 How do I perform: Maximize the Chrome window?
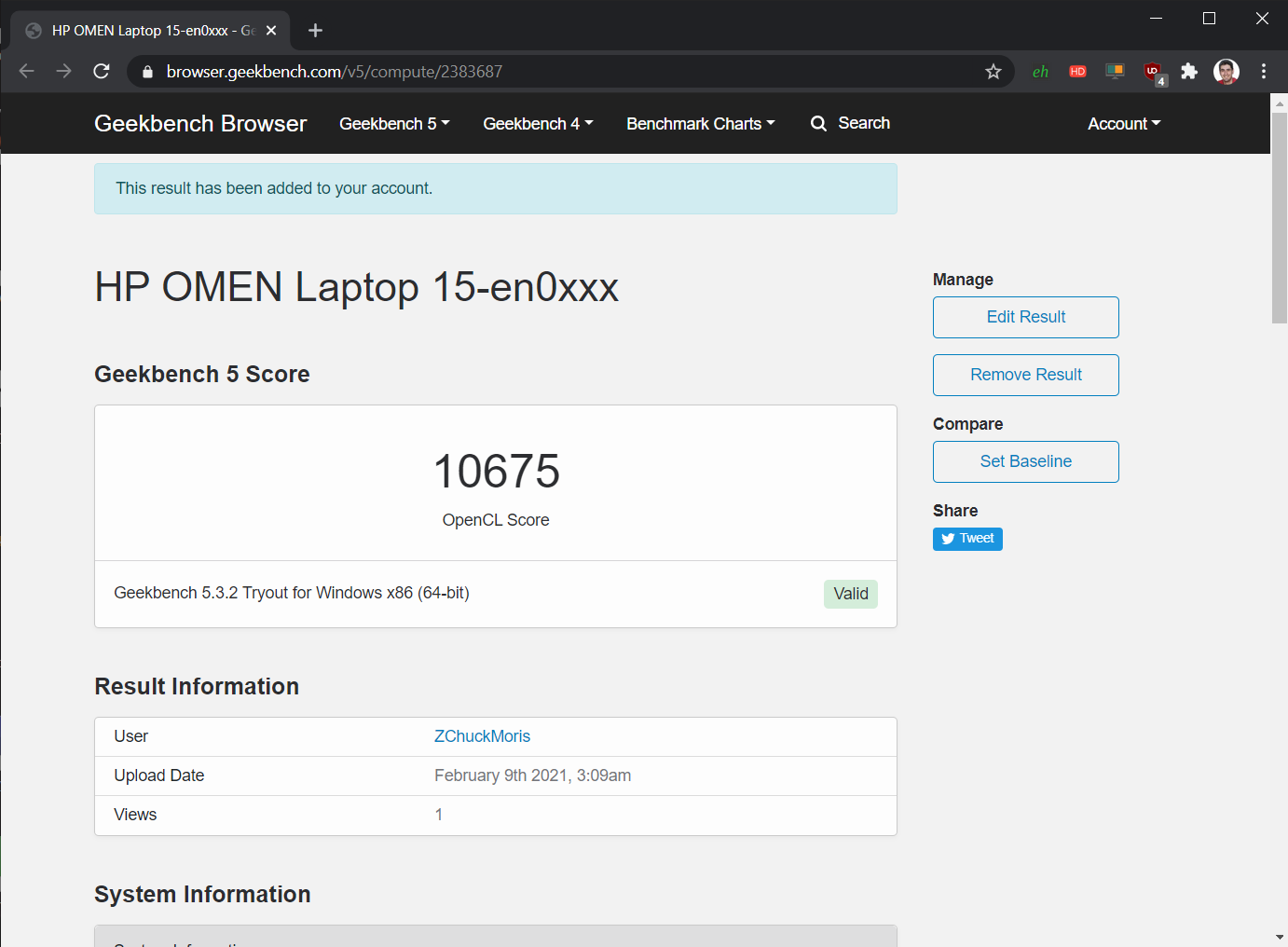[x=1209, y=19]
